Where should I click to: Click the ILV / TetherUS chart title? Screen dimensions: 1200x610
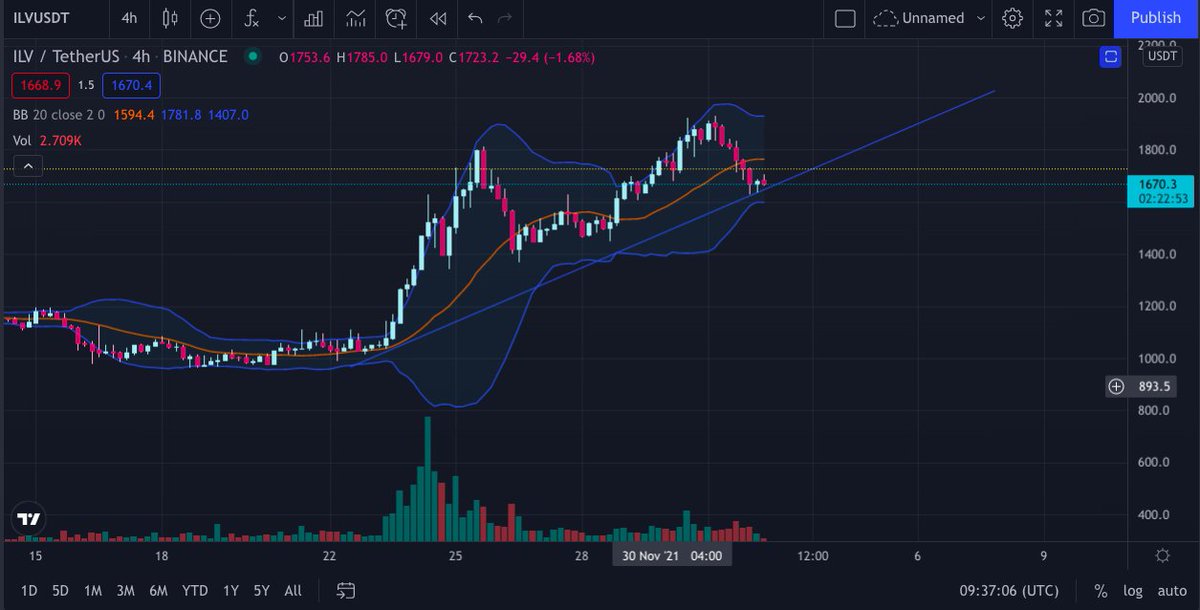[121, 57]
